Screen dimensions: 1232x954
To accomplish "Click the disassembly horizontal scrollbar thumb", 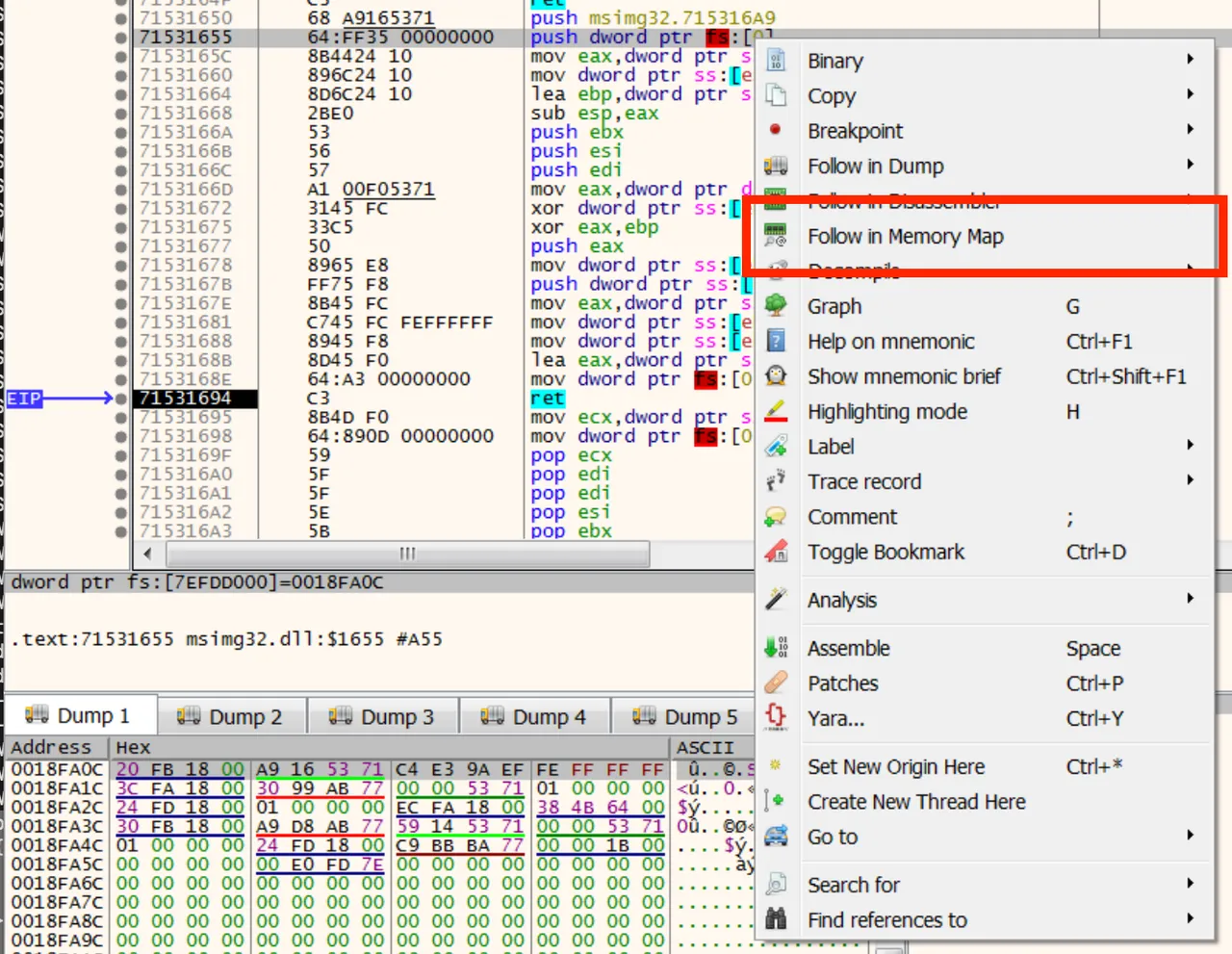I will click(408, 554).
